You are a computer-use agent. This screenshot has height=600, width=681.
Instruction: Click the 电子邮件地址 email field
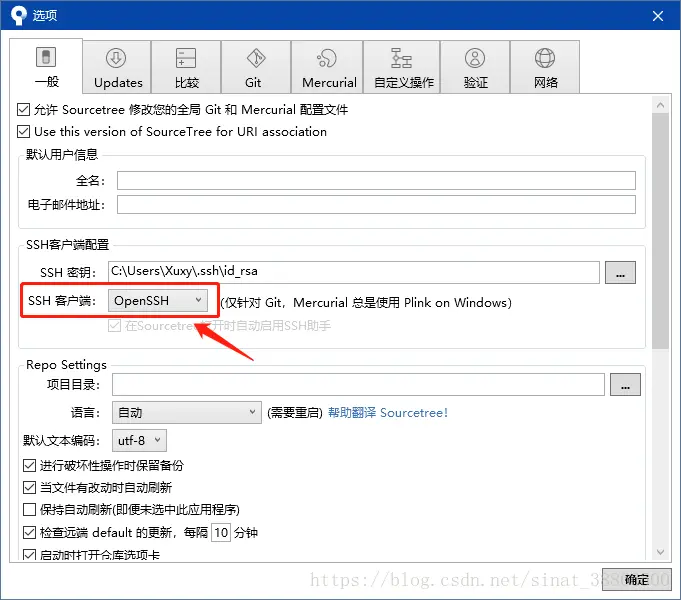[x=376, y=205]
